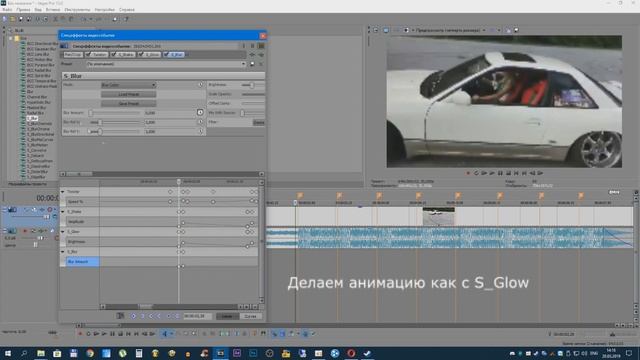Click the Save Preset button
Screen dimensions: 640x360
[x=129, y=104]
